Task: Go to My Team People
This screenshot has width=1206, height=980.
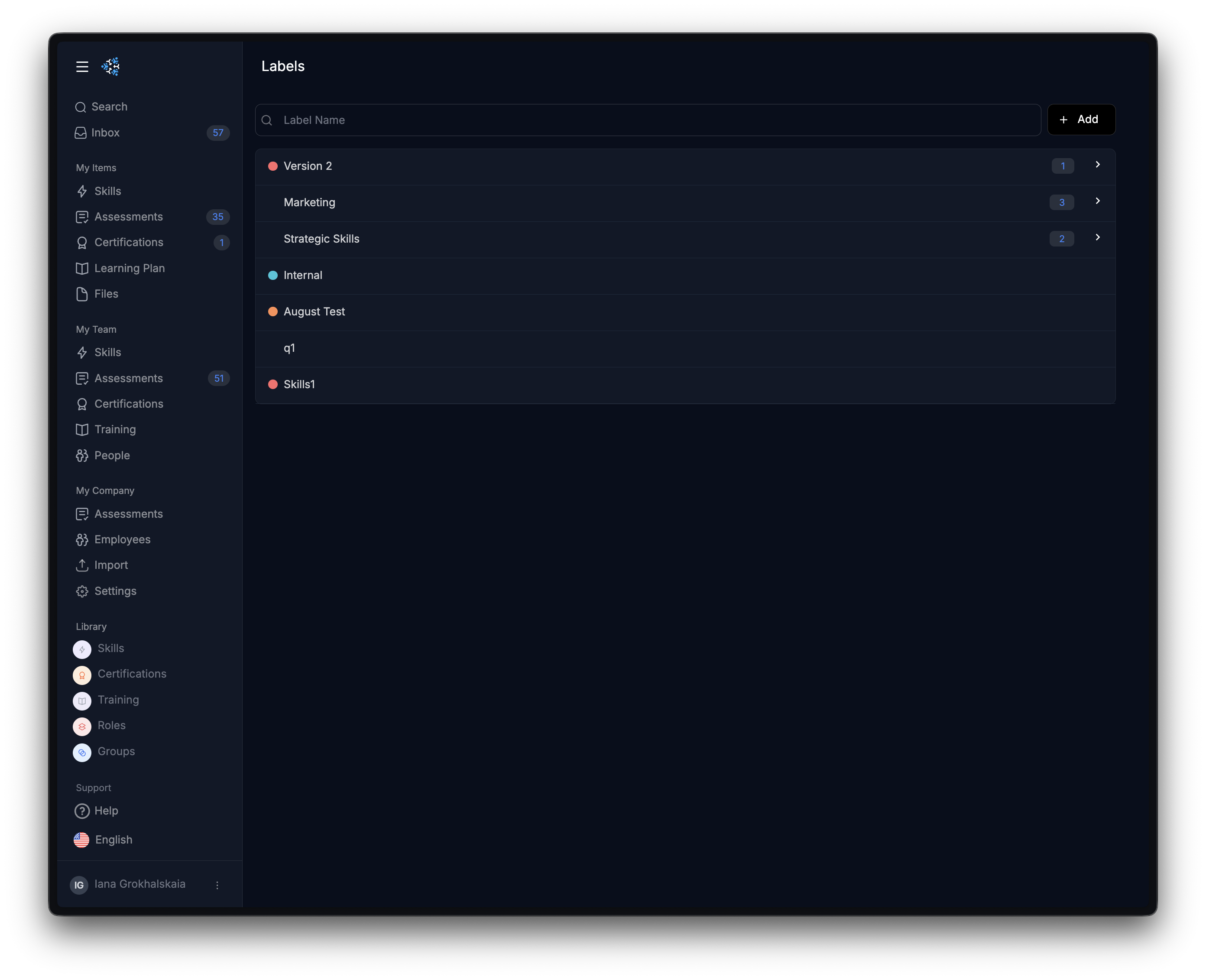Action: (x=112, y=456)
